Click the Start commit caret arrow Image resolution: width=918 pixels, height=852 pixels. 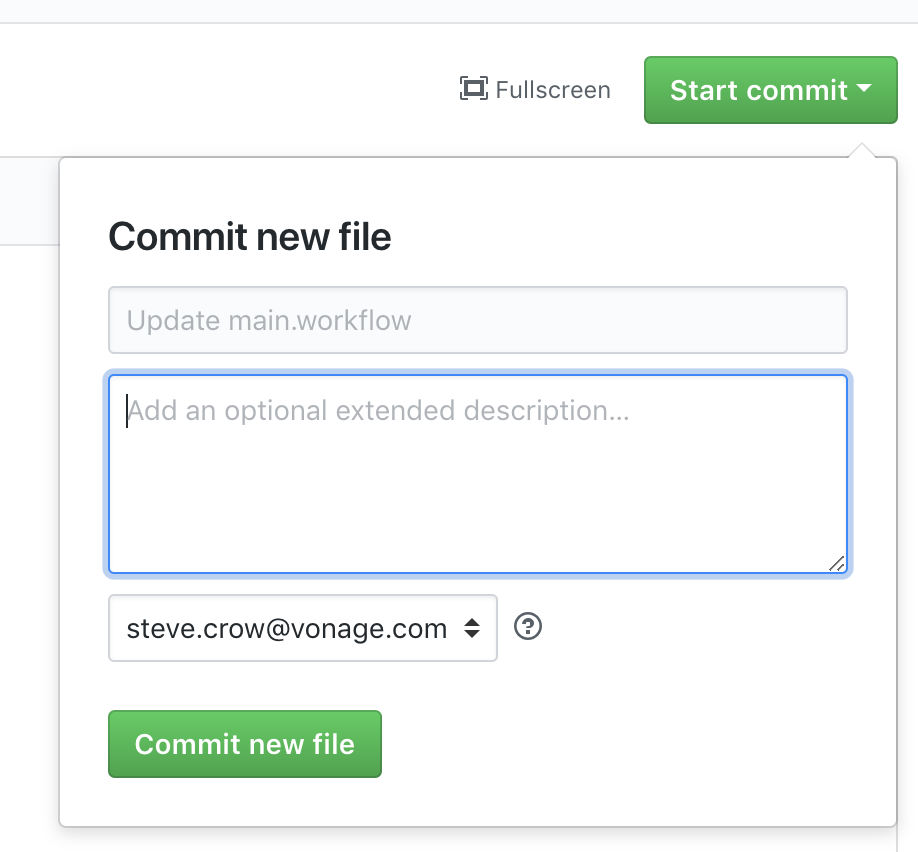click(x=864, y=88)
